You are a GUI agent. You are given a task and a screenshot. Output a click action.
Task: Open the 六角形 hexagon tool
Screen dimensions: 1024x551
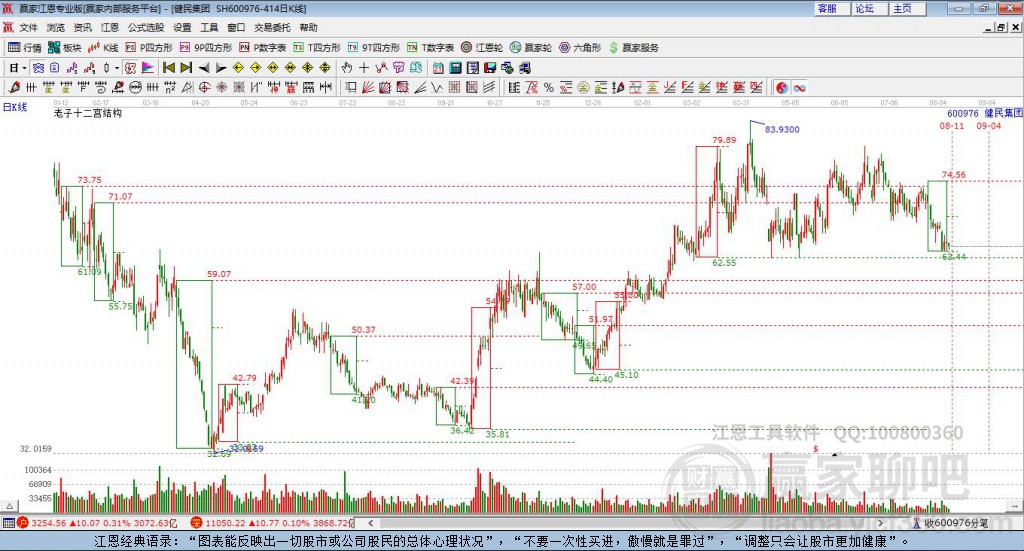[580, 48]
